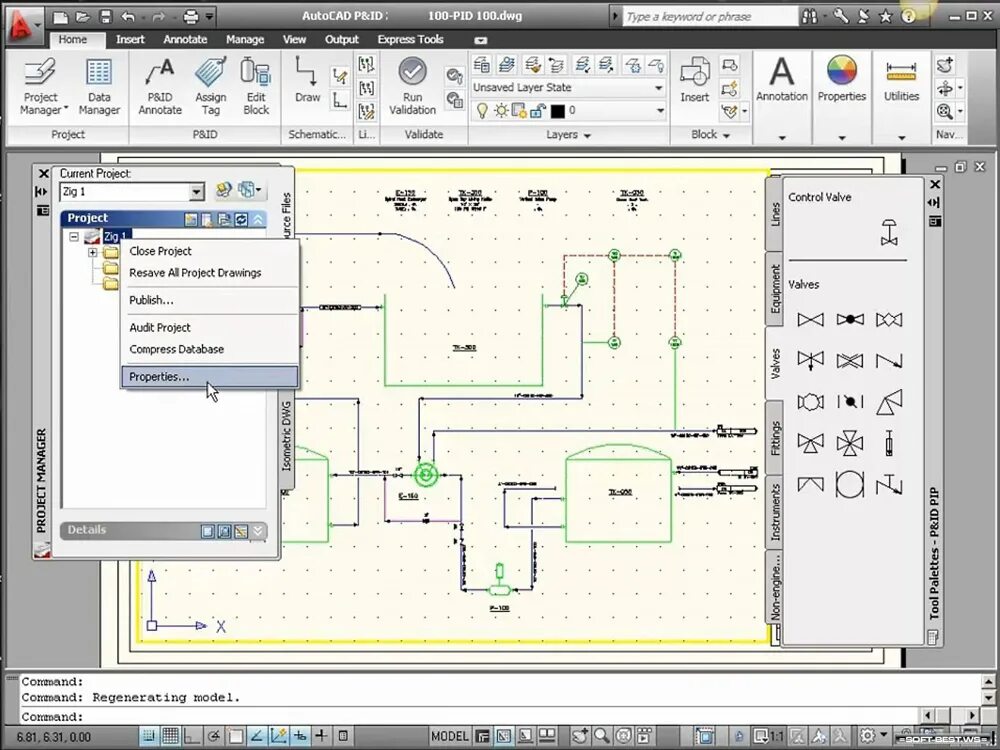This screenshot has height=750, width=1000.
Task: Click the Plot printer icon in the title bar
Action: pos(190,17)
